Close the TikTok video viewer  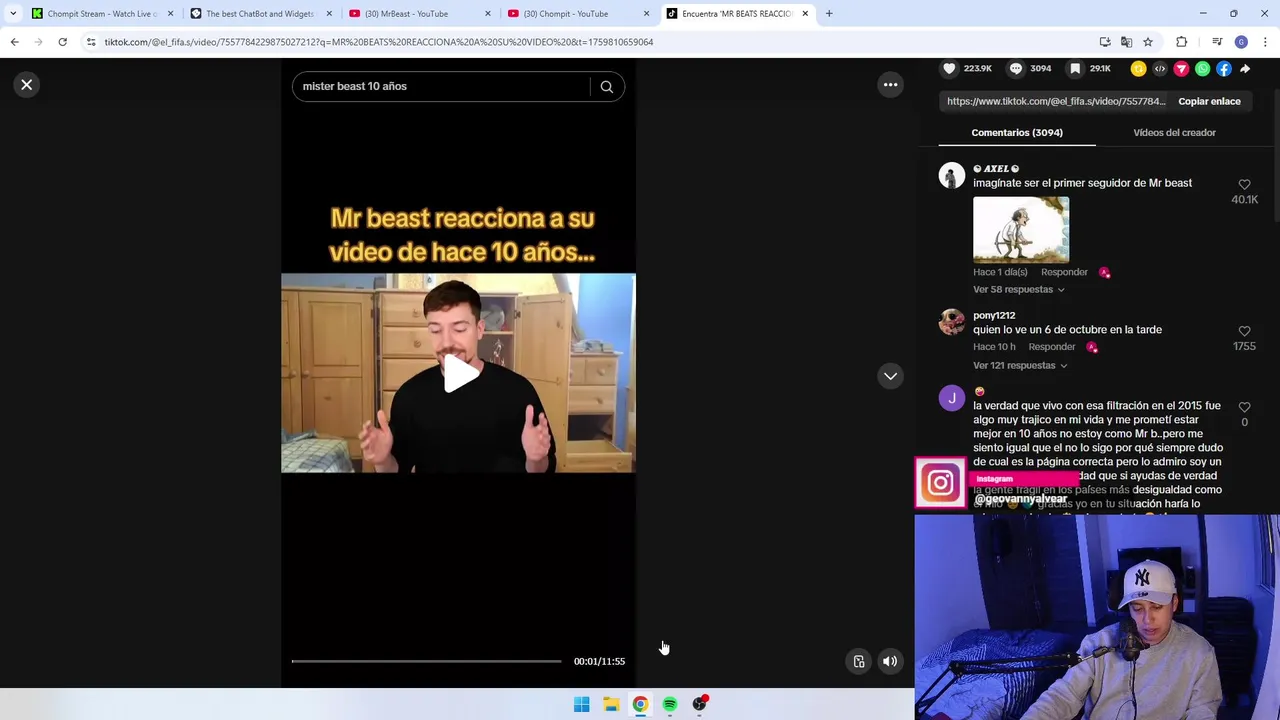27,85
